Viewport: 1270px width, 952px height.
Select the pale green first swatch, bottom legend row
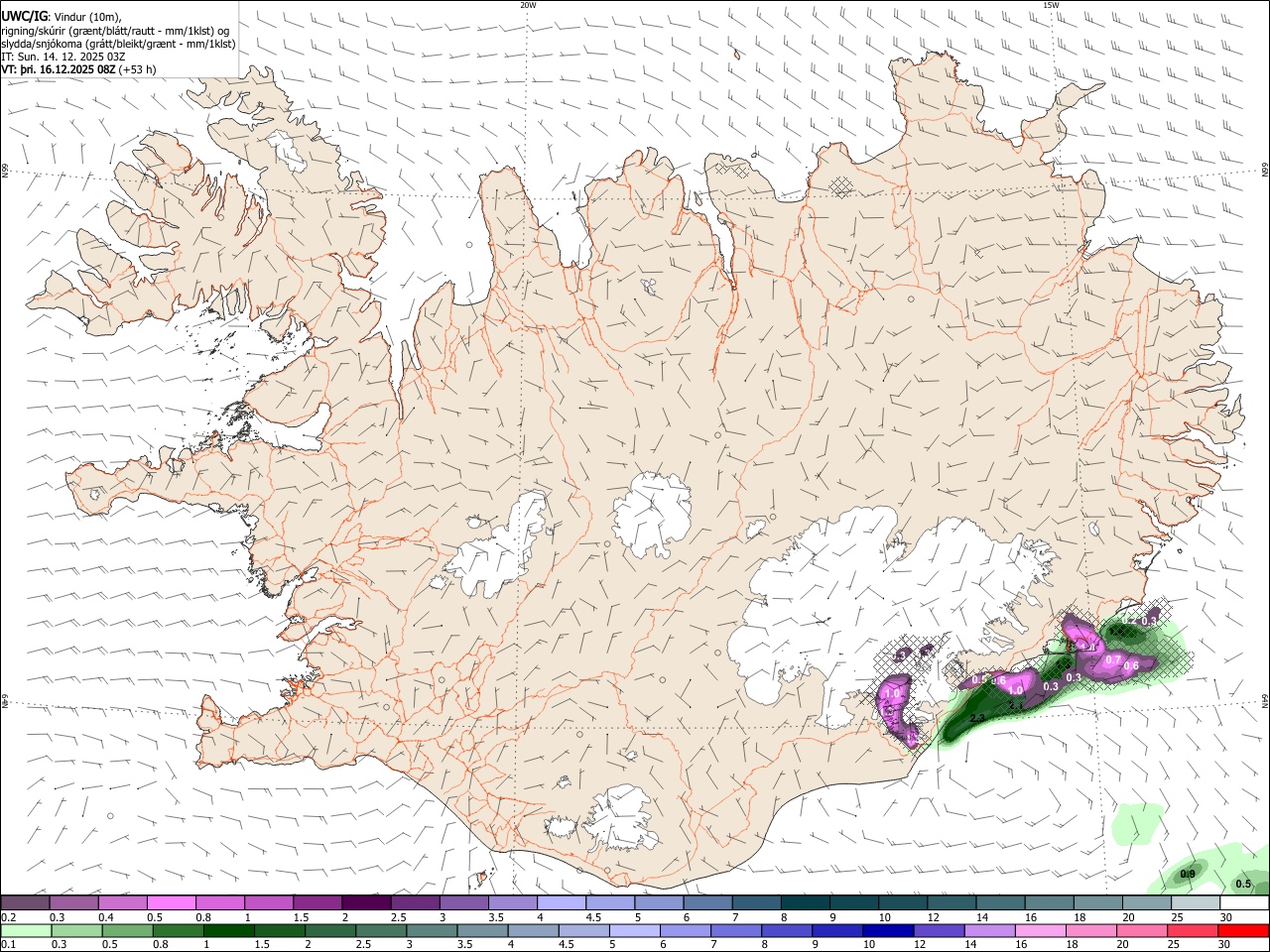point(25,931)
